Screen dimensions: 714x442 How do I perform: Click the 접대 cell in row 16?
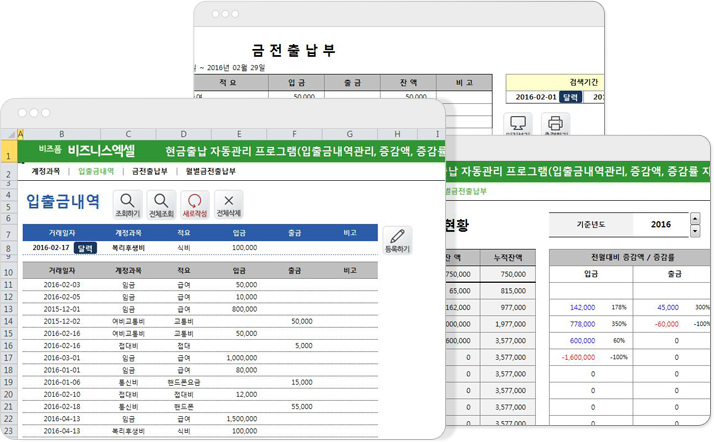(x=184, y=346)
